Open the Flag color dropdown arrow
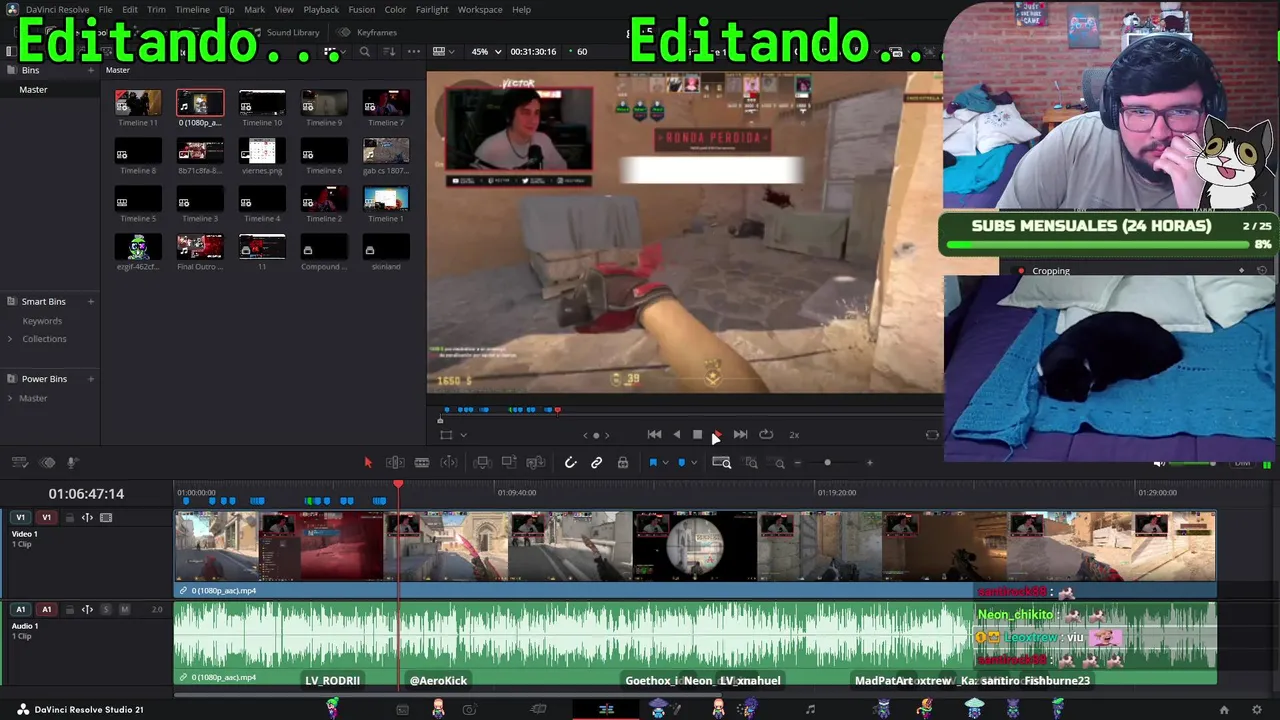Screen dimensions: 1280x720 665,463
